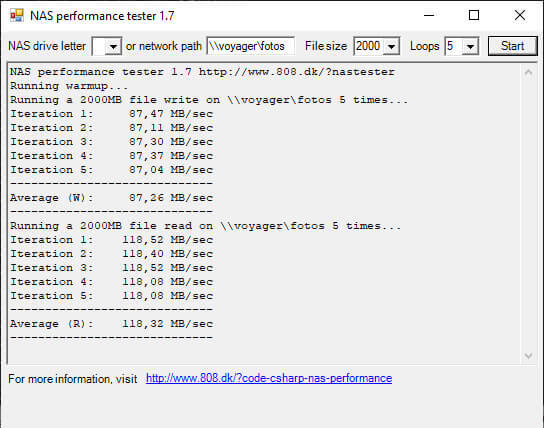This screenshot has width=544, height=428.
Task: Maximize the NAS performance tester window
Action: coord(474,15)
